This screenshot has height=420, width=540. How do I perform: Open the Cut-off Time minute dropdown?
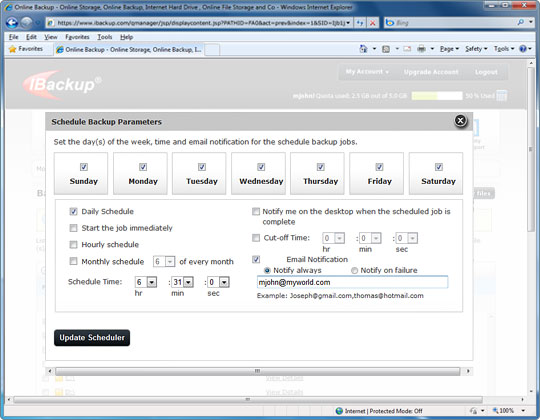376,238
